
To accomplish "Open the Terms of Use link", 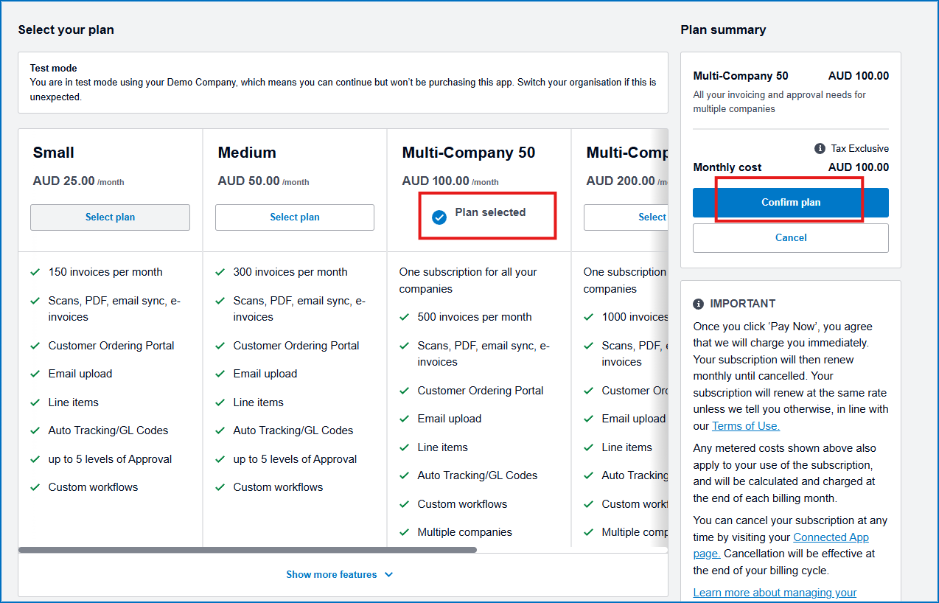I will [746, 426].
